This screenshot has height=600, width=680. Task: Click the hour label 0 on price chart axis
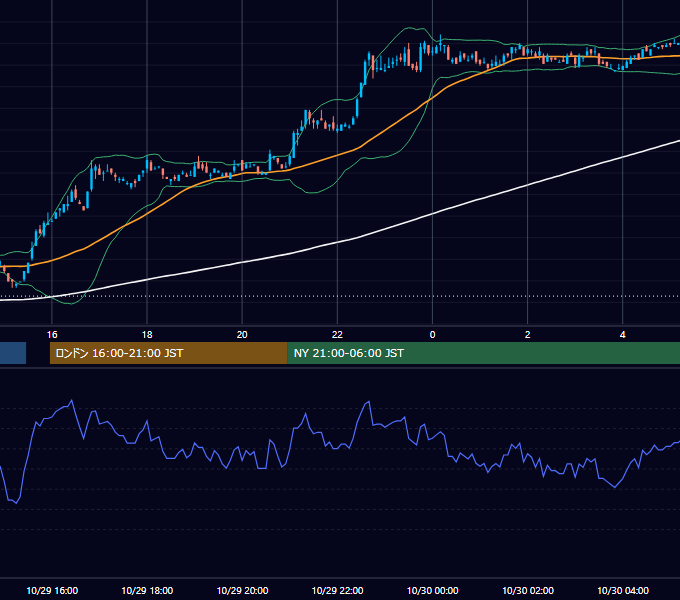point(432,335)
